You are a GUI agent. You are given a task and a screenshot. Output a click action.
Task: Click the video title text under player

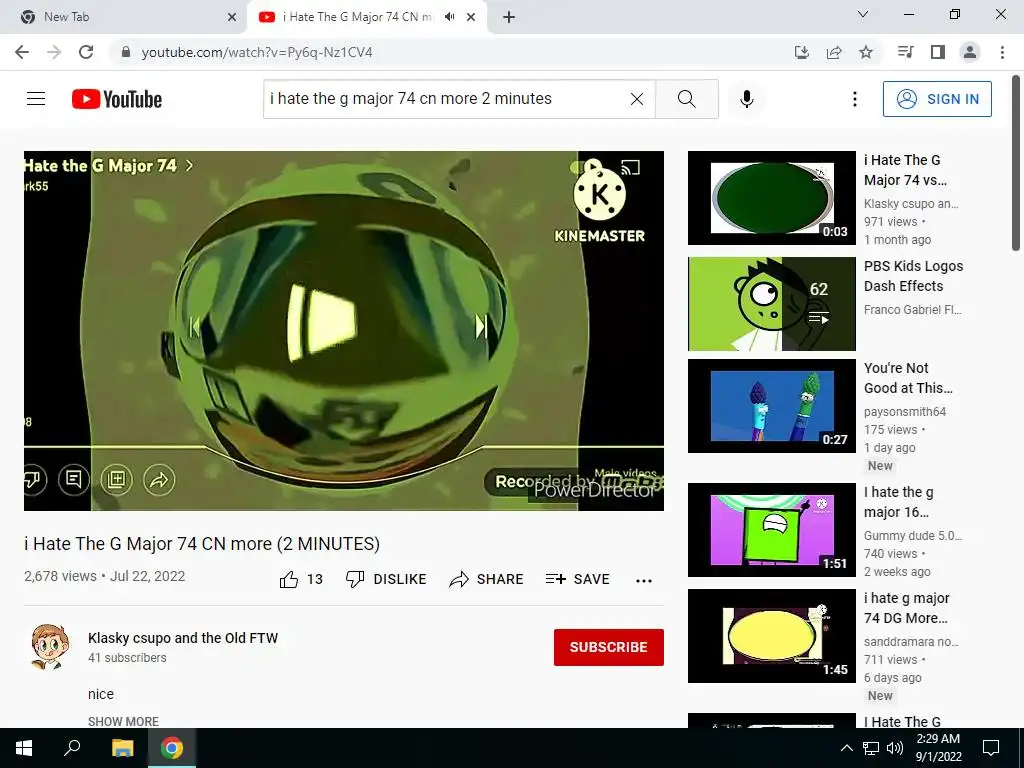(x=202, y=543)
